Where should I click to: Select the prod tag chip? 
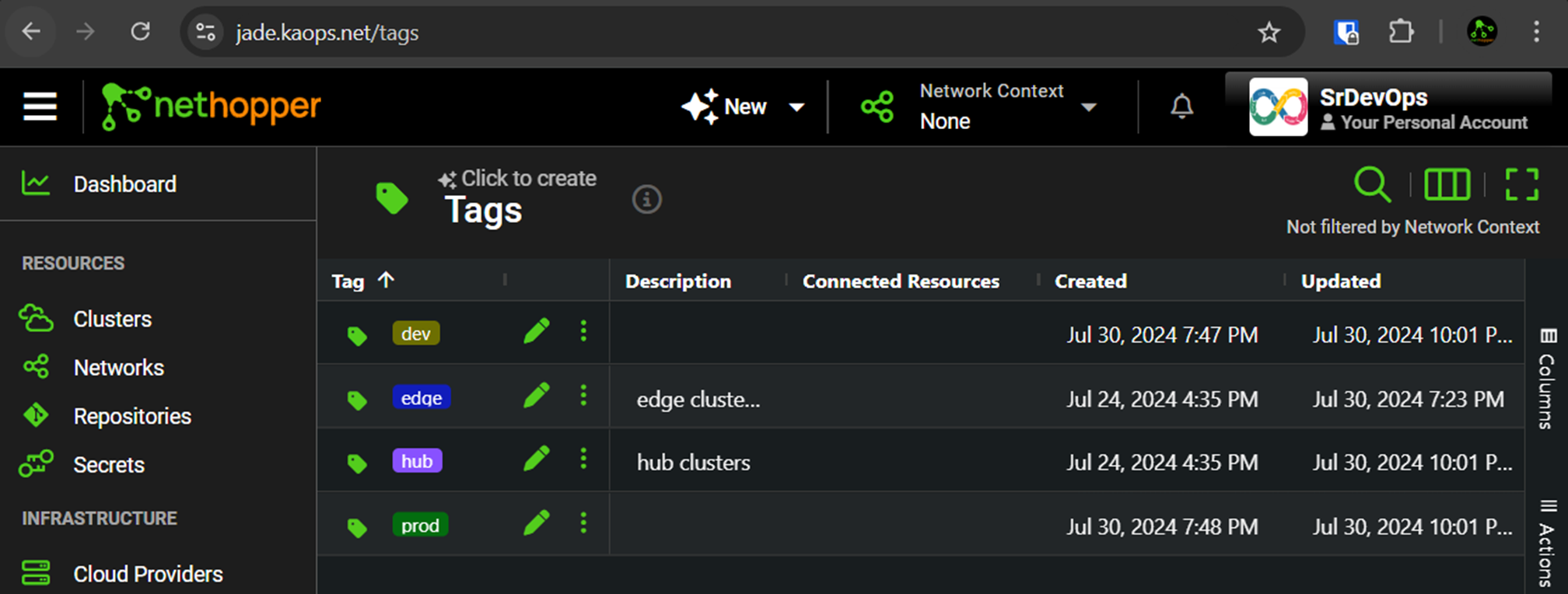point(421,525)
